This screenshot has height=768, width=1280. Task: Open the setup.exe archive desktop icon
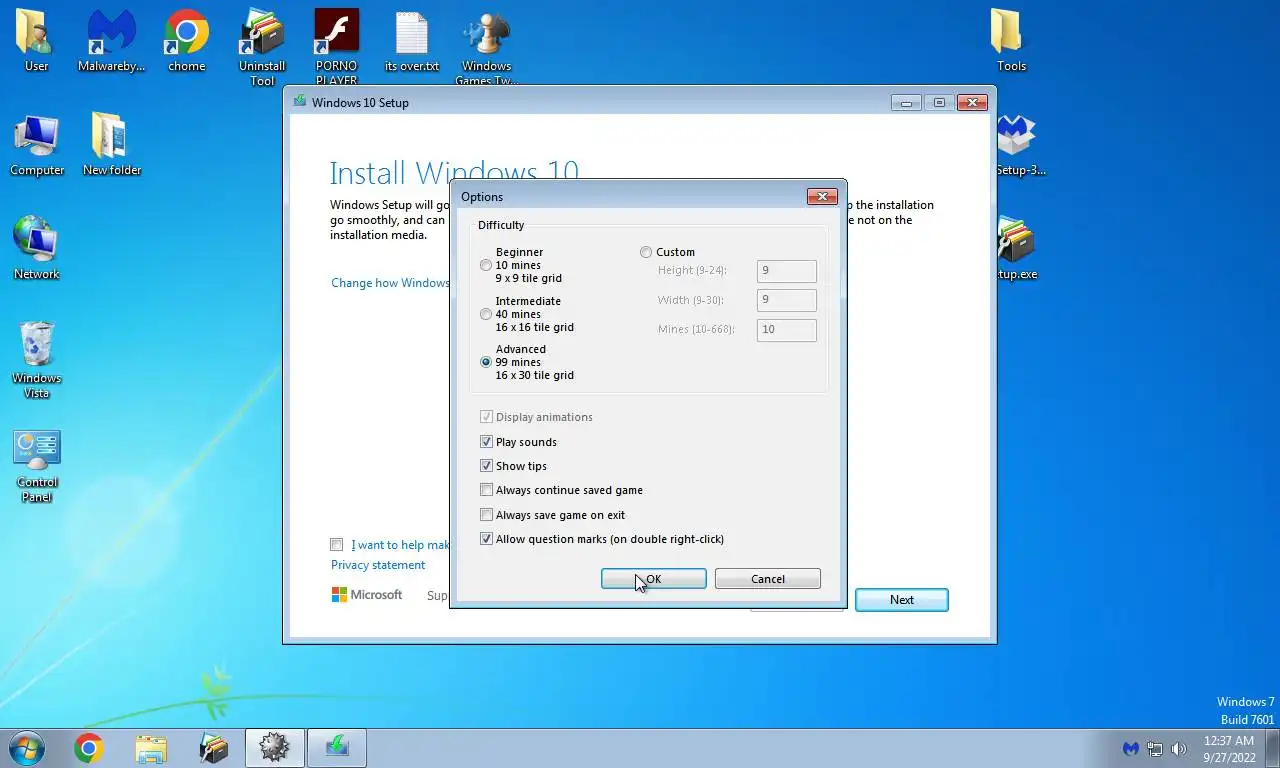1017,249
